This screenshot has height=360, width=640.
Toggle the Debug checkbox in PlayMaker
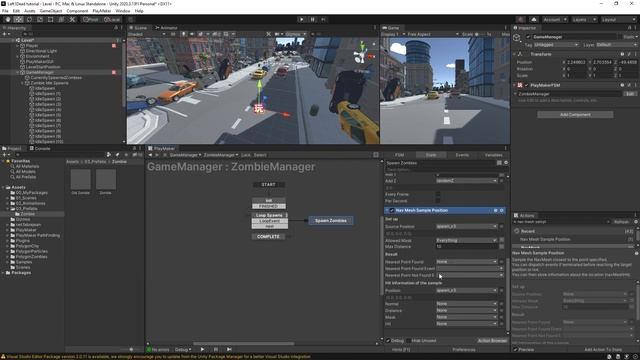coord(388,340)
